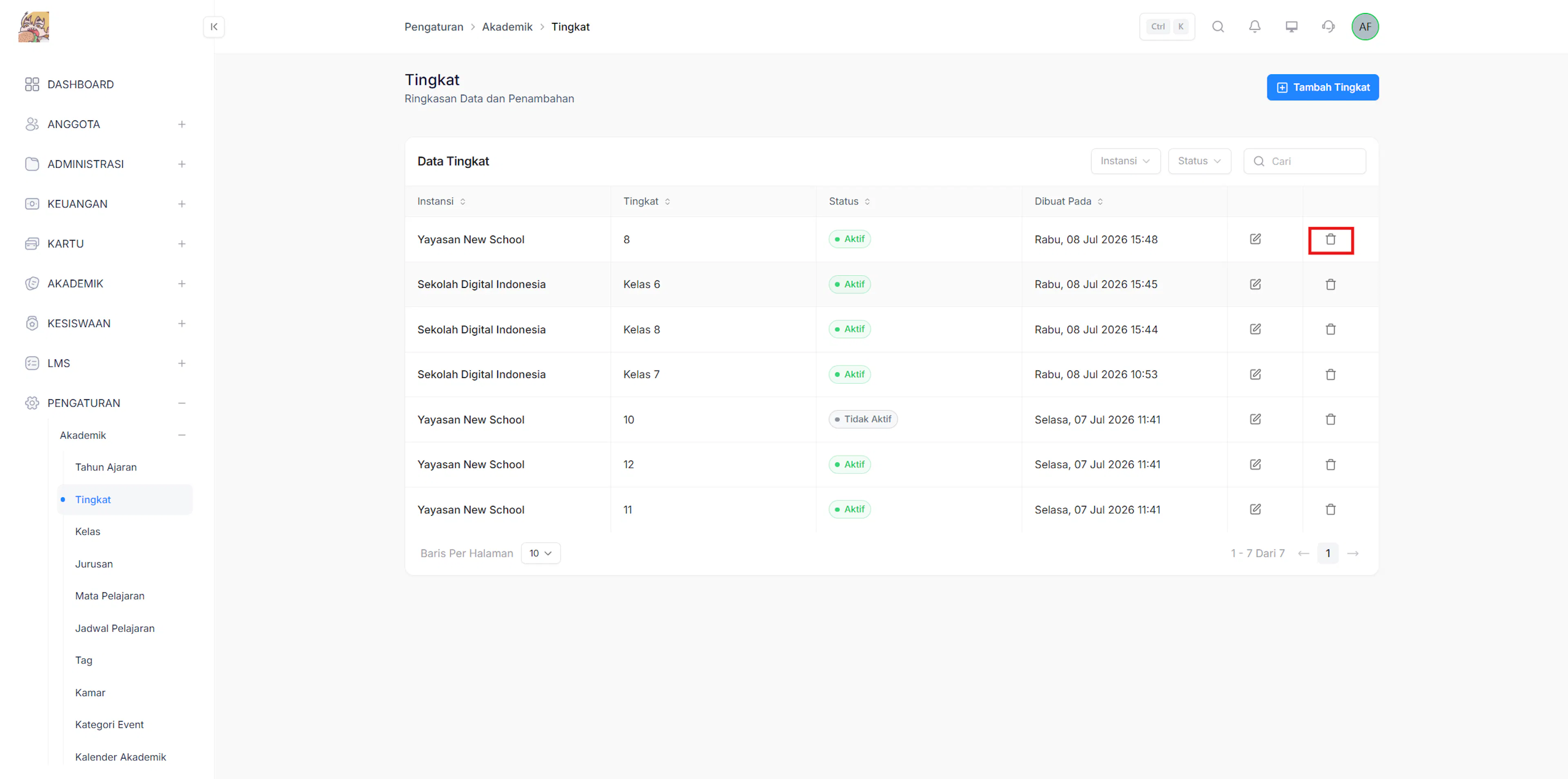Click the Ctrl K shortcut button
This screenshot has width=1568, height=779.
point(1167,27)
